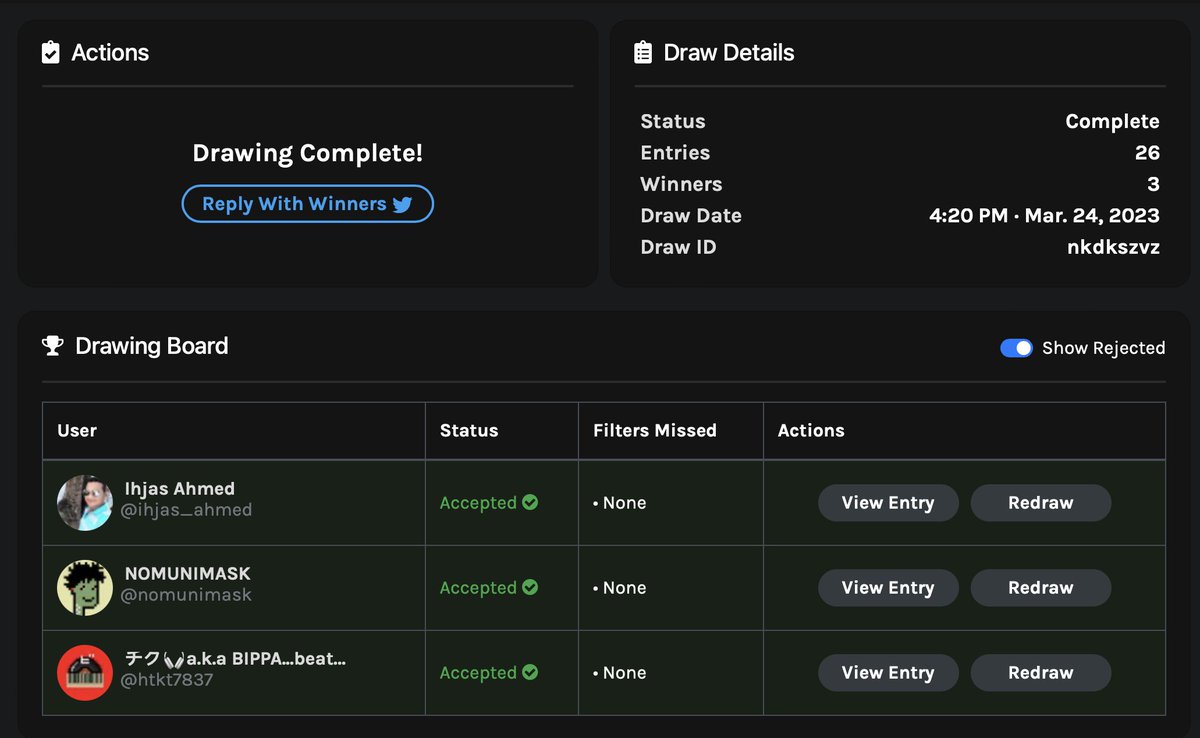Image resolution: width=1200 pixels, height=738 pixels.
Task: Redraw the NOMUNIMASK winner
Action: pyautogui.click(x=1041, y=588)
